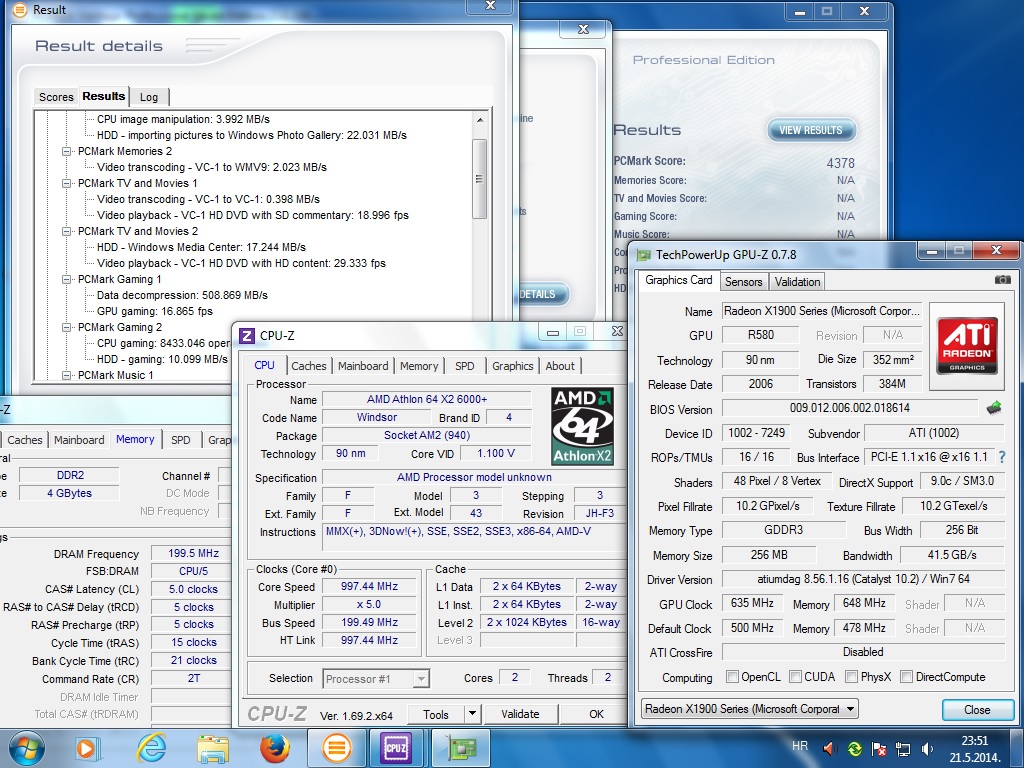The height and width of the screenshot is (768, 1024).
Task: Open the SPD tab in front CPU-Z
Action: click(x=464, y=366)
